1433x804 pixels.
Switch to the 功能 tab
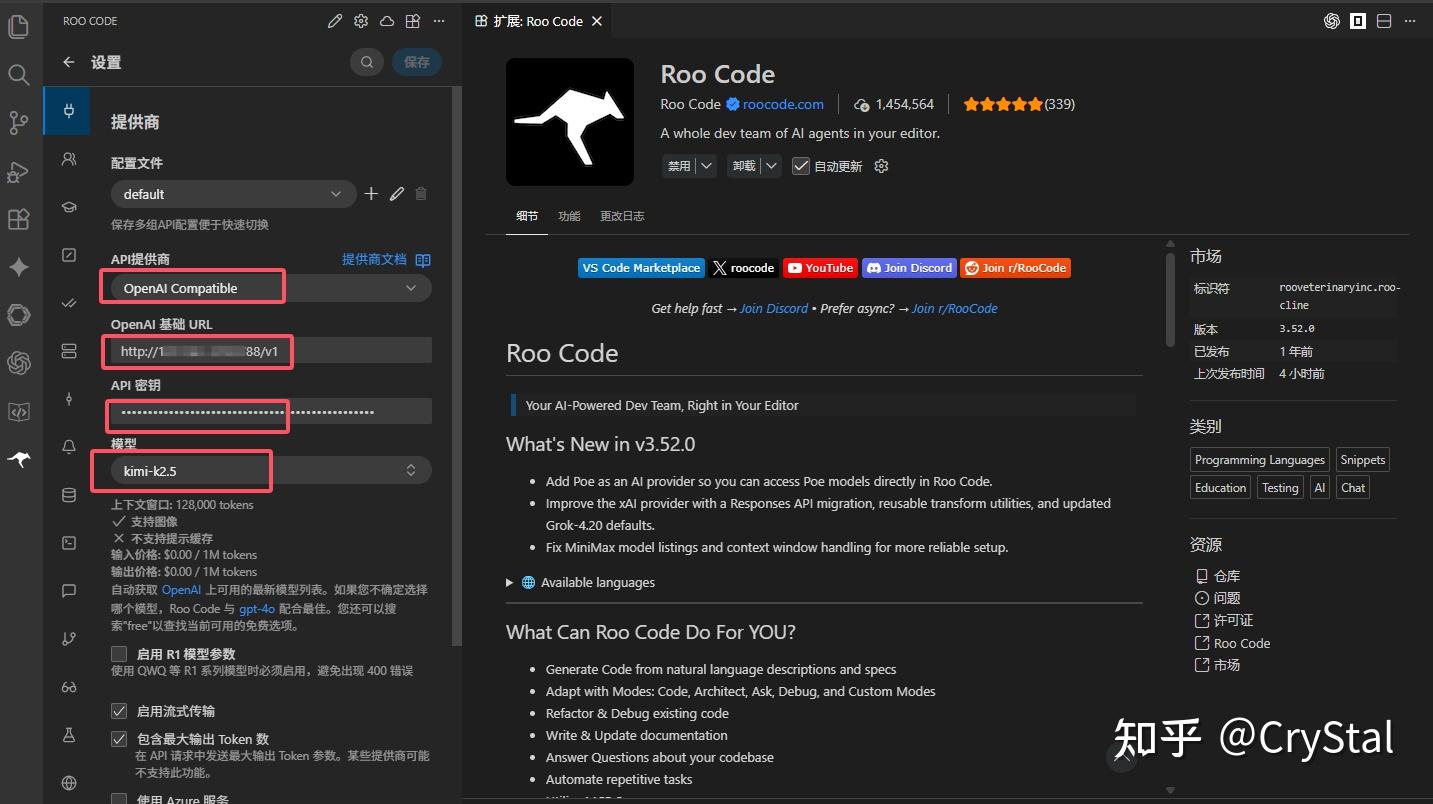click(x=569, y=216)
